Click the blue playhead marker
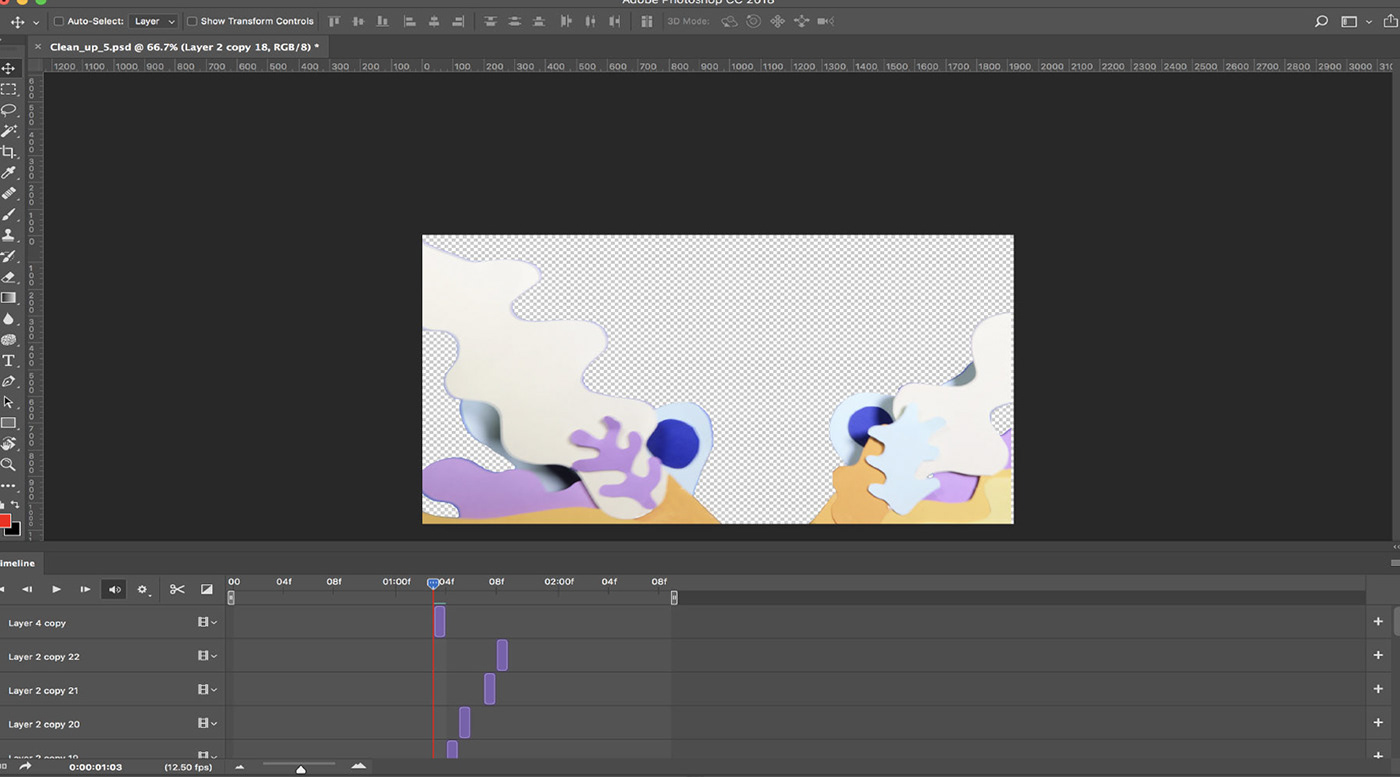 click(433, 582)
